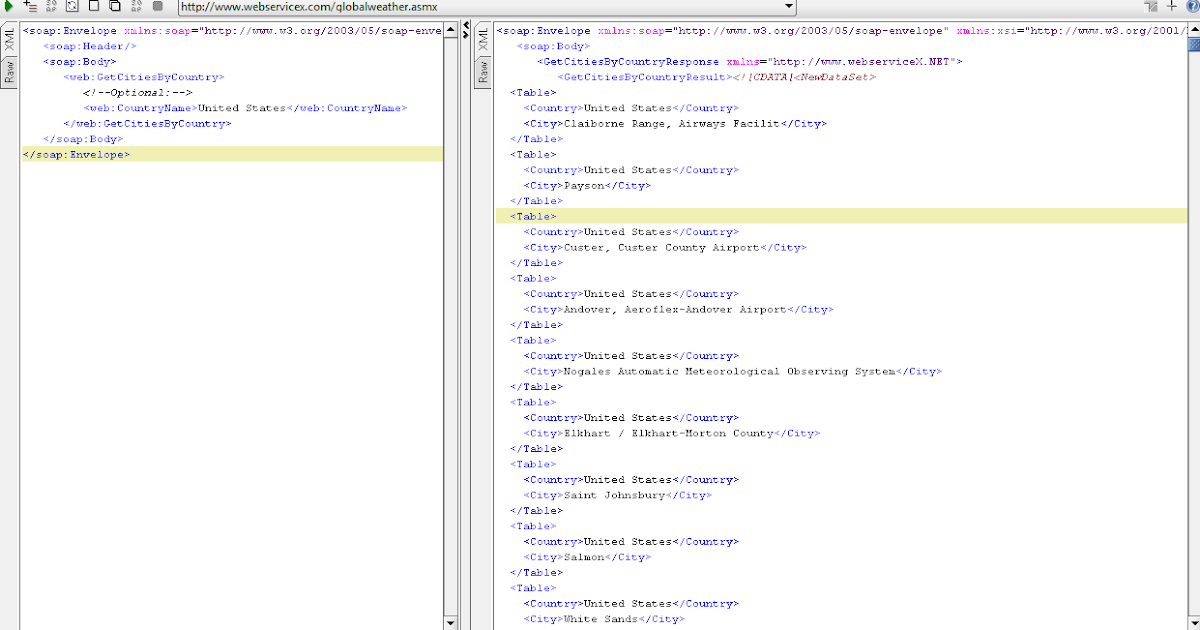The height and width of the screenshot is (630, 1200).
Task: Click the GetCitiesByCountryResult CDATA line
Action: [x=717, y=77]
